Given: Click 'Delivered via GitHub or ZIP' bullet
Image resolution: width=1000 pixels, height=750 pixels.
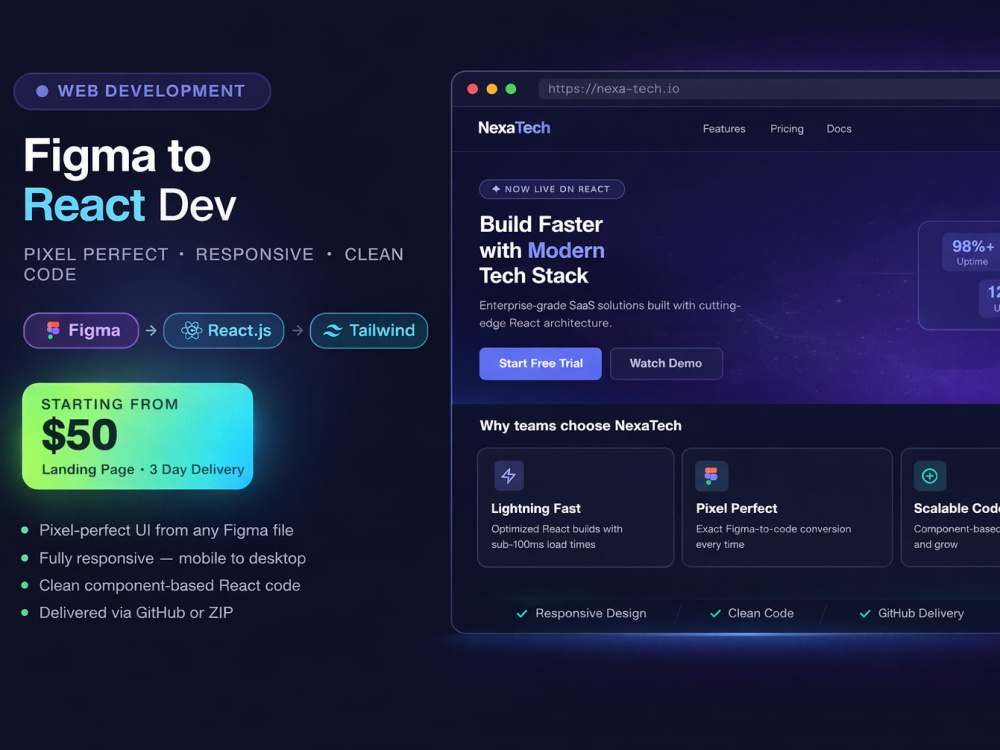Looking at the screenshot, I should click(x=136, y=613).
